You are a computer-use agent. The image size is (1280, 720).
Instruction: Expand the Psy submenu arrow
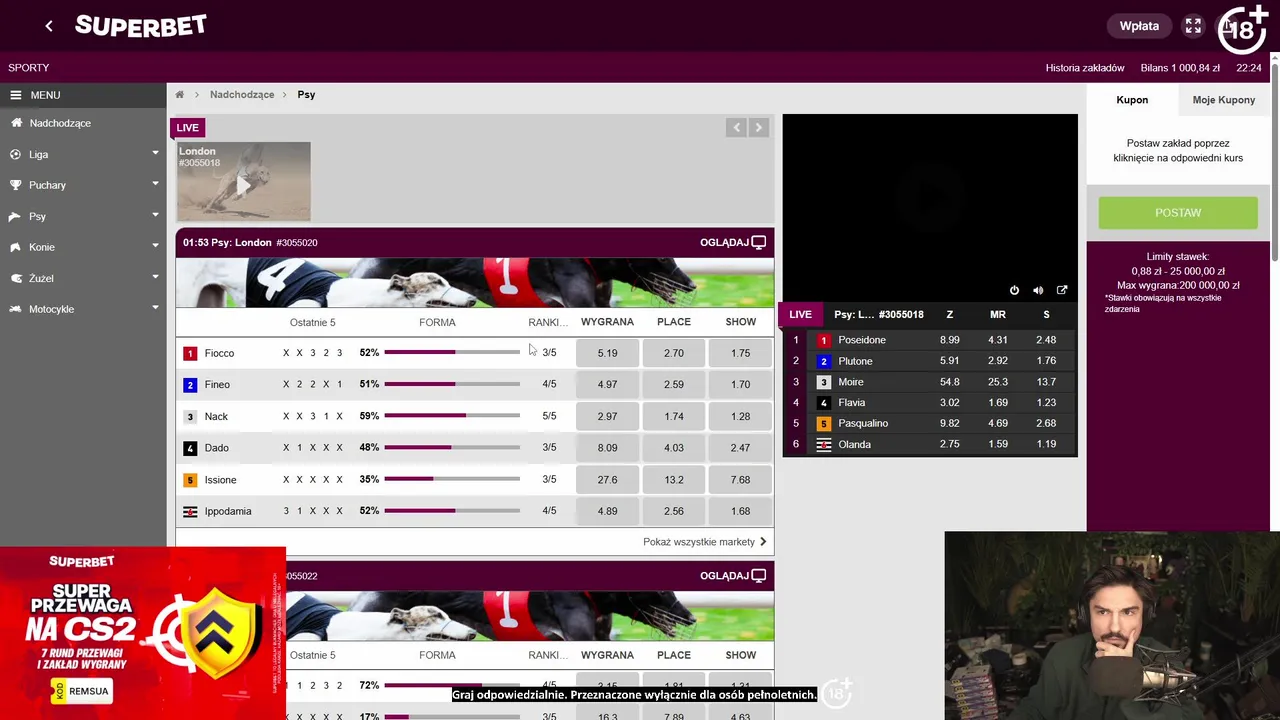pos(155,216)
